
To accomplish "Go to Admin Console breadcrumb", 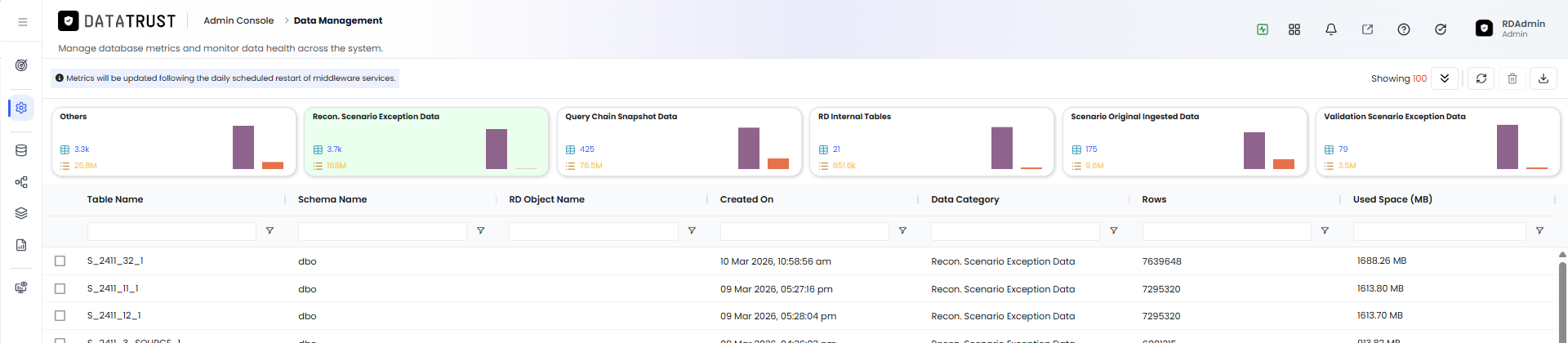I will 238,20.
